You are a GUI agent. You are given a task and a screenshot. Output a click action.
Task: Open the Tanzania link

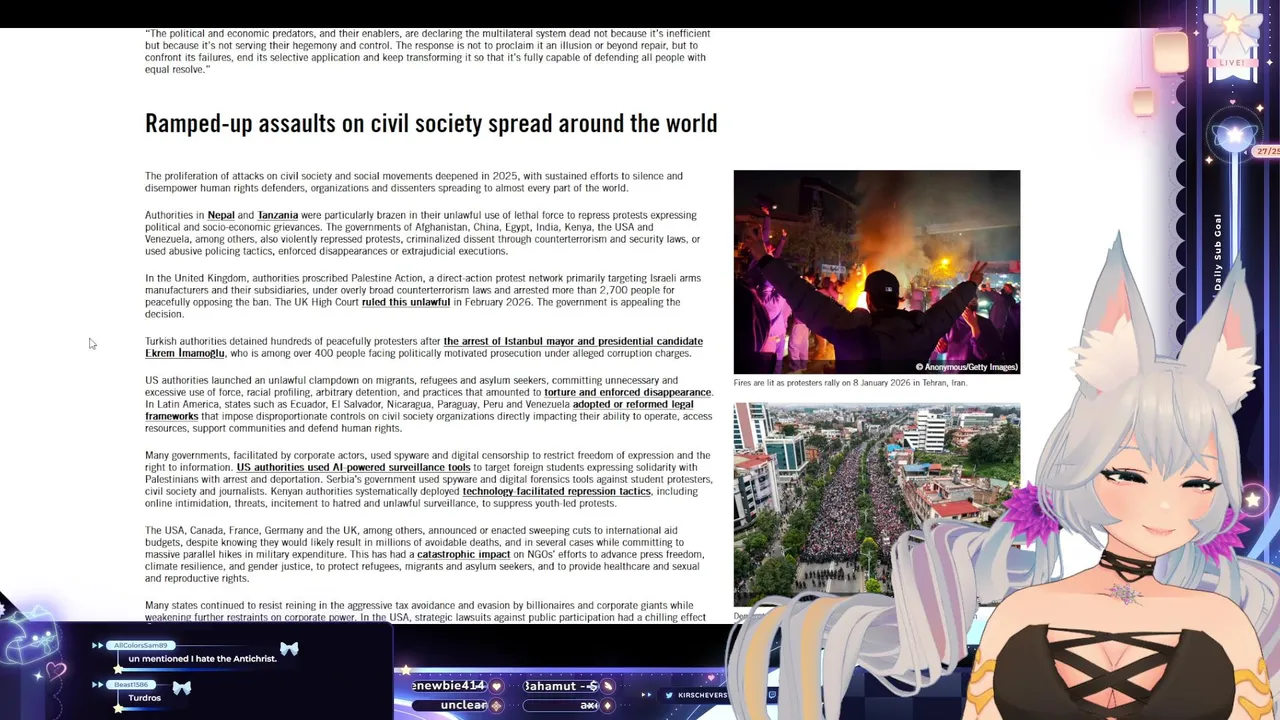pyautogui.click(x=278, y=215)
